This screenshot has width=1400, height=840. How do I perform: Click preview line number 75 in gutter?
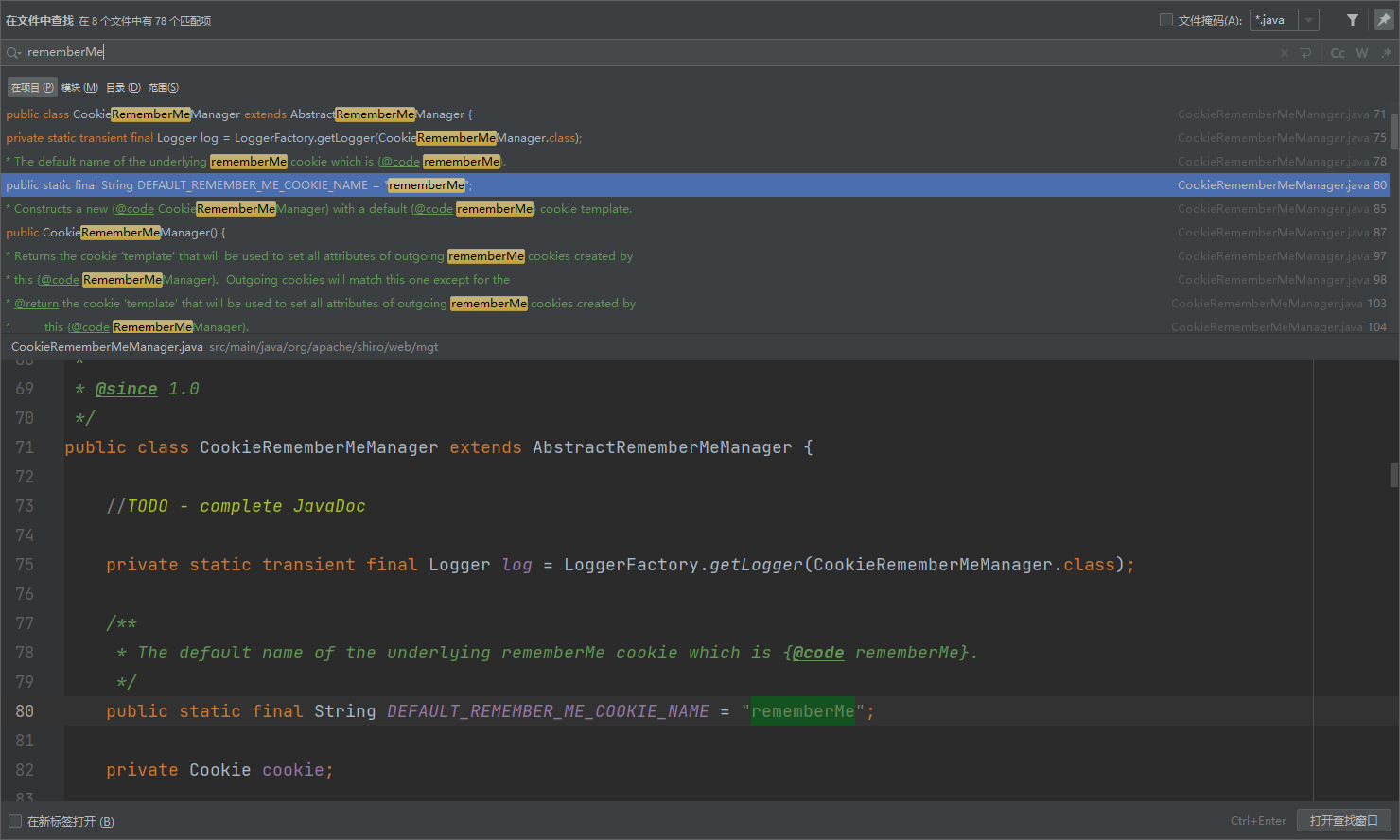pos(25,565)
